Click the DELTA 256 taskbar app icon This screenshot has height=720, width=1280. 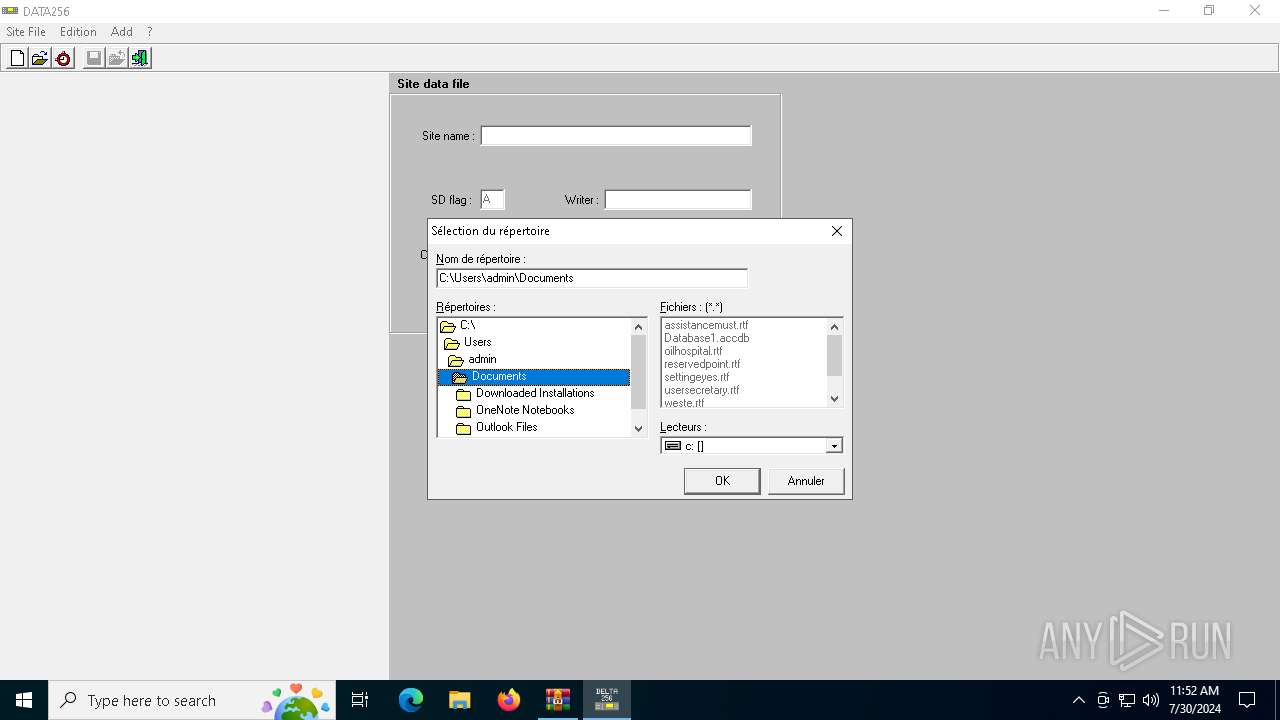point(607,700)
